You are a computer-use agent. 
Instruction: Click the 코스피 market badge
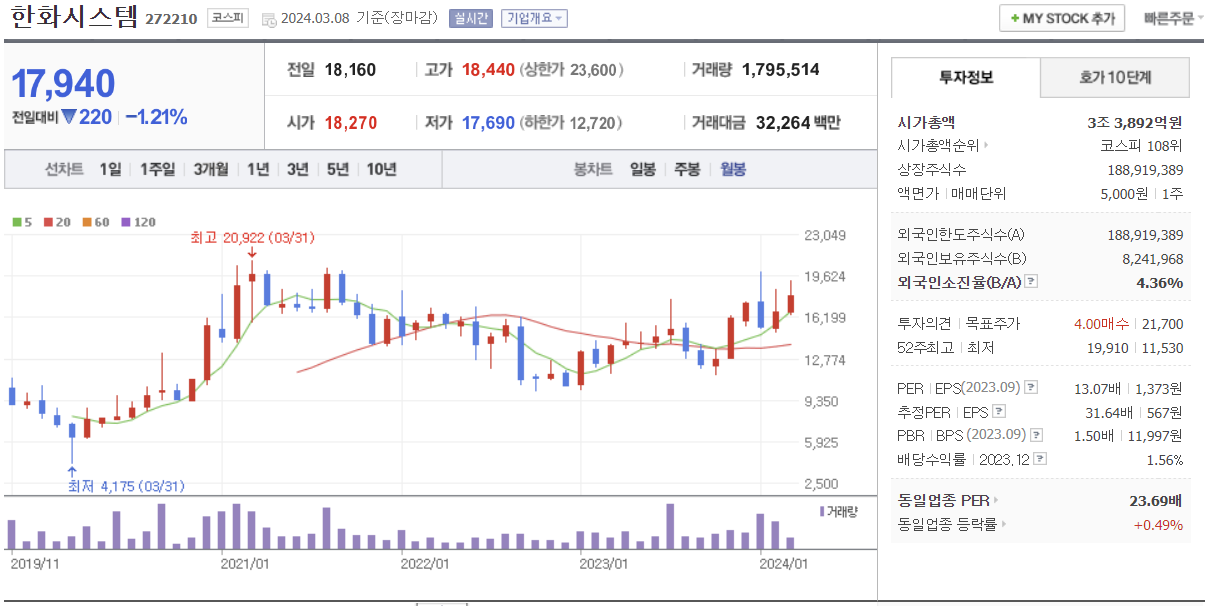tap(228, 18)
